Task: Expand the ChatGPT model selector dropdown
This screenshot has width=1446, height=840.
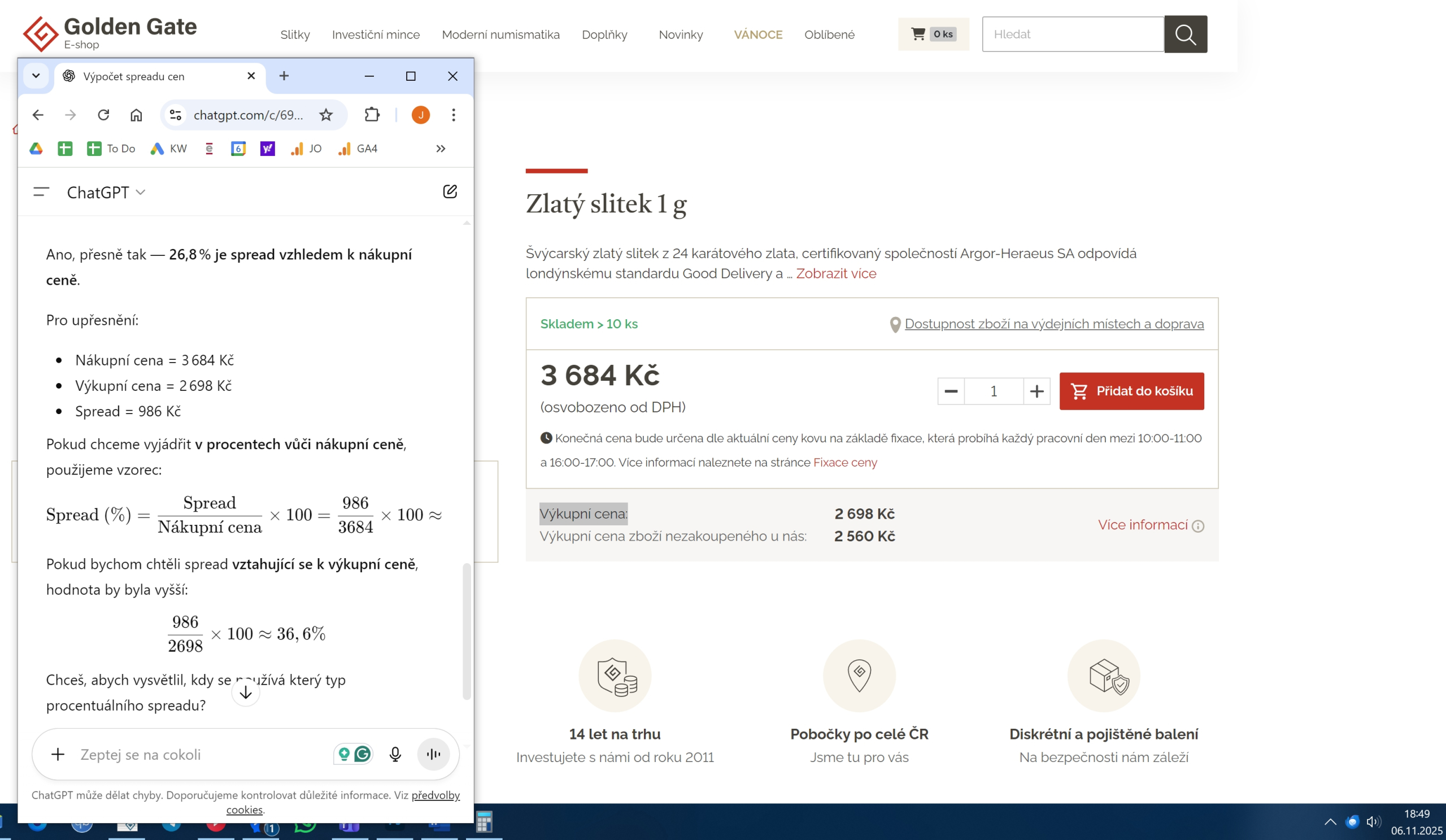Action: pyautogui.click(x=106, y=192)
